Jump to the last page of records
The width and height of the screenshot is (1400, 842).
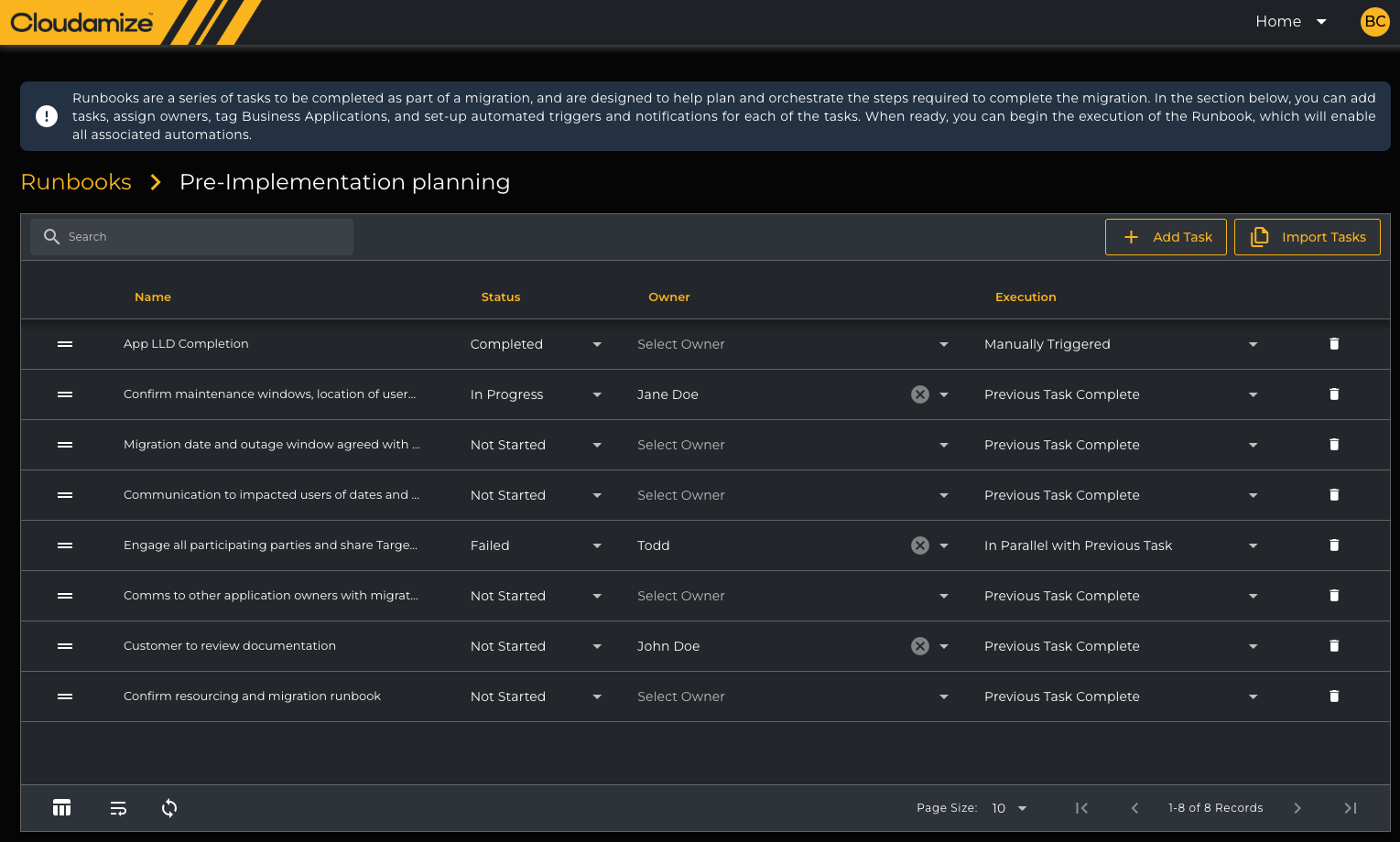pyautogui.click(x=1351, y=808)
